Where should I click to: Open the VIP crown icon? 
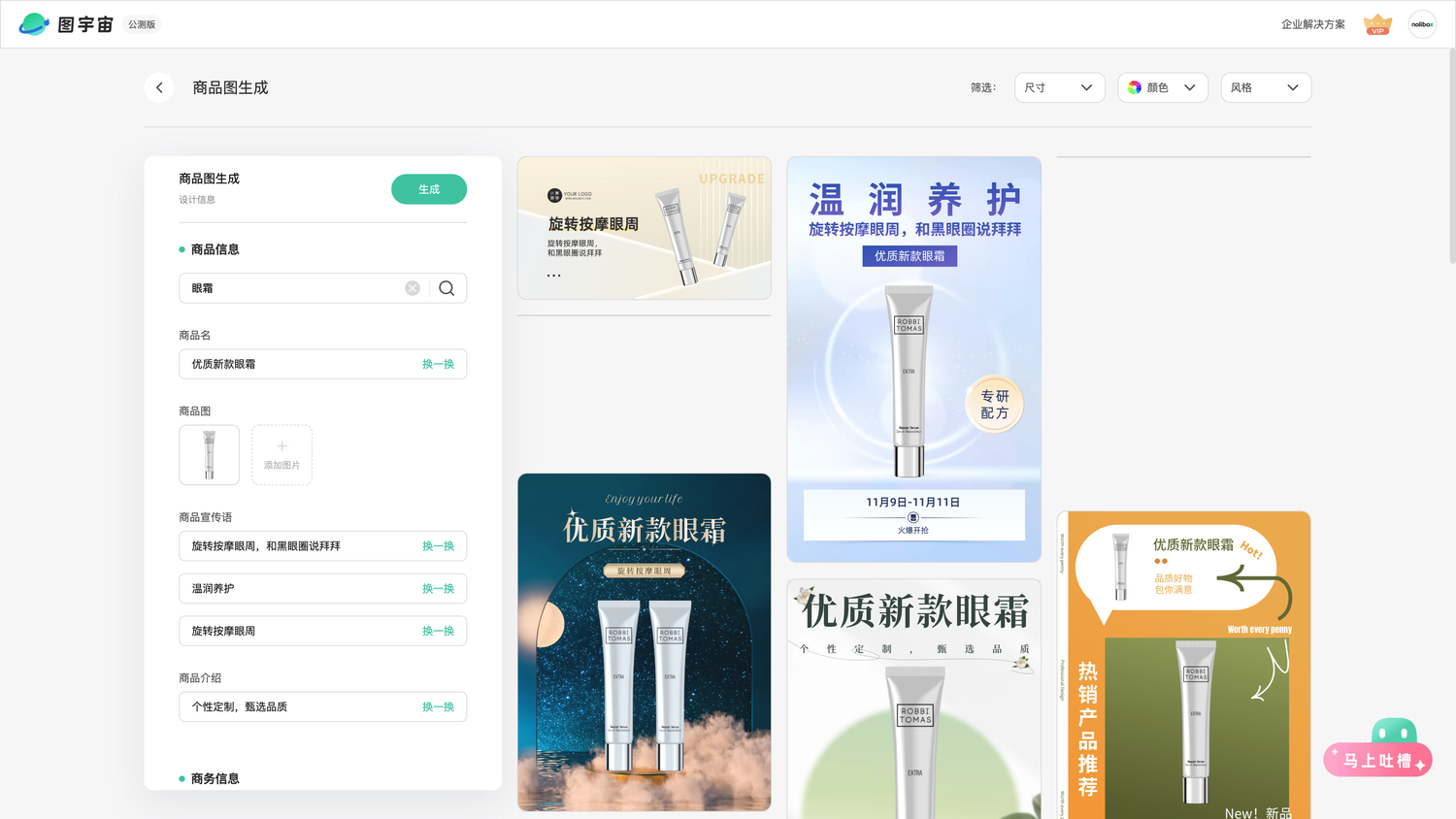(x=1377, y=24)
